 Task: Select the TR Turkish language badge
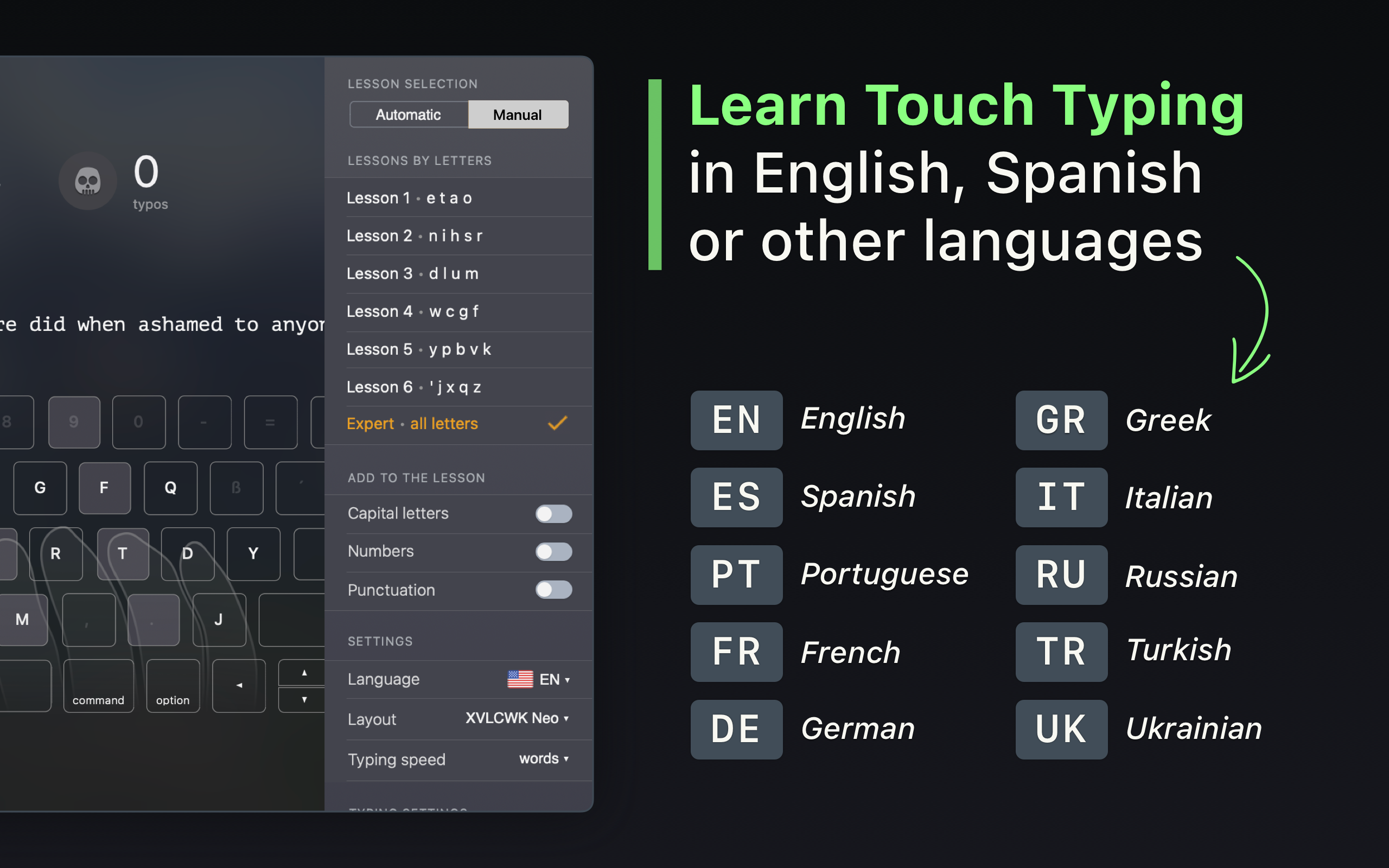pos(1061,652)
